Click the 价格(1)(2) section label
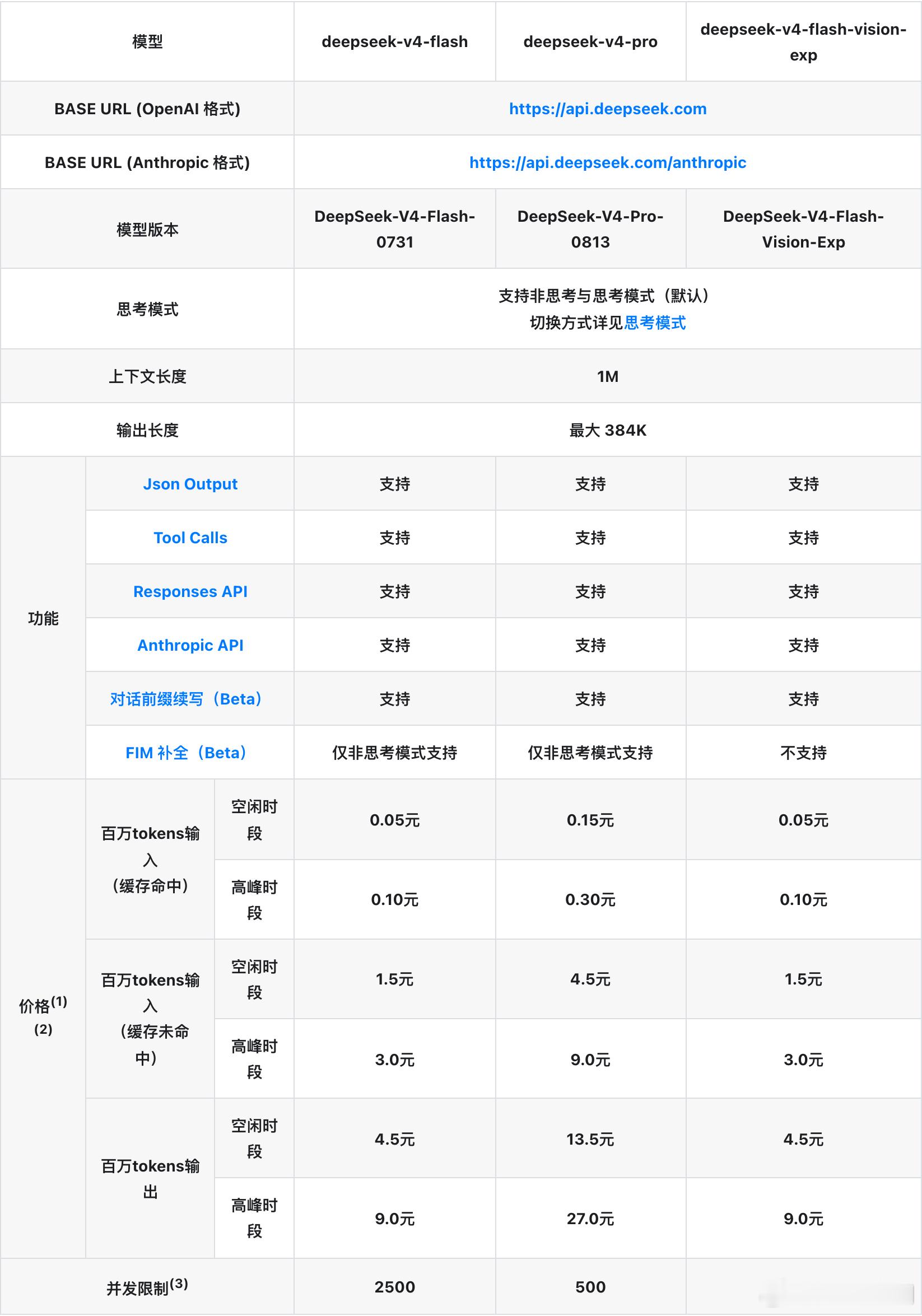The height and width of the screenshot is (1316, 922). point(43,1016)
